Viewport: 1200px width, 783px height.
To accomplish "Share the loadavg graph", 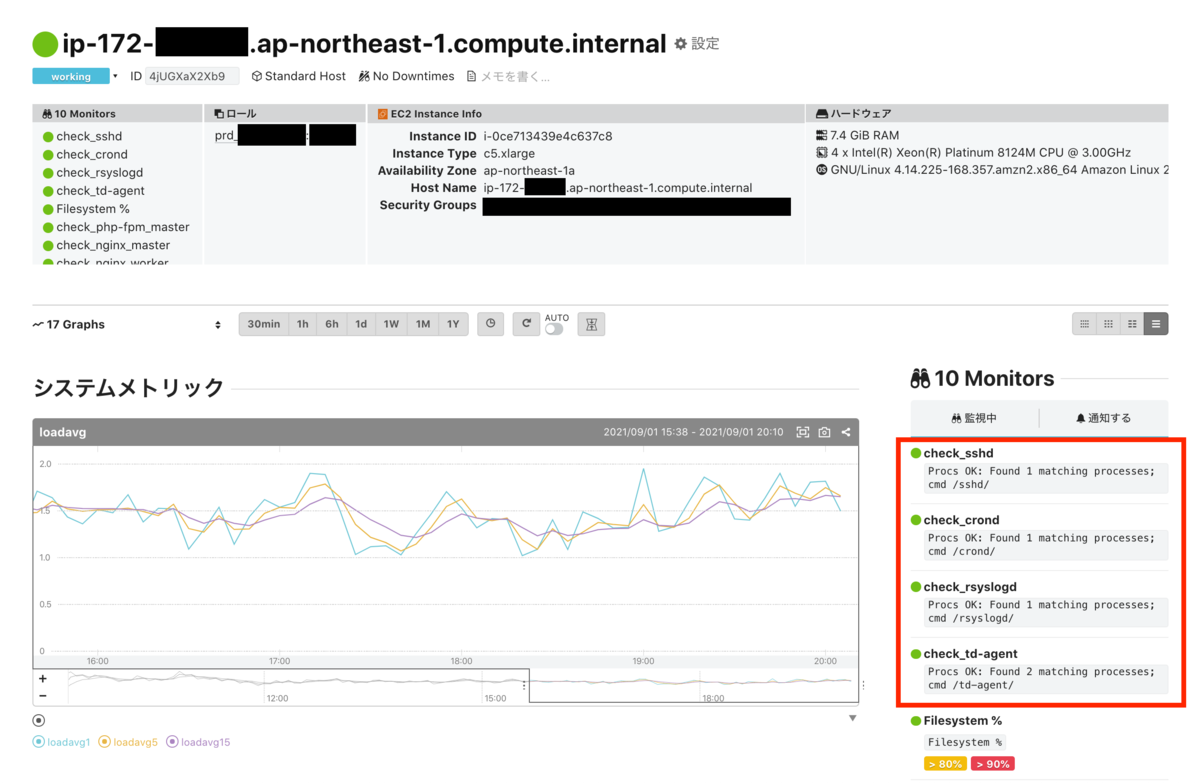I will (x=846, y=432).
